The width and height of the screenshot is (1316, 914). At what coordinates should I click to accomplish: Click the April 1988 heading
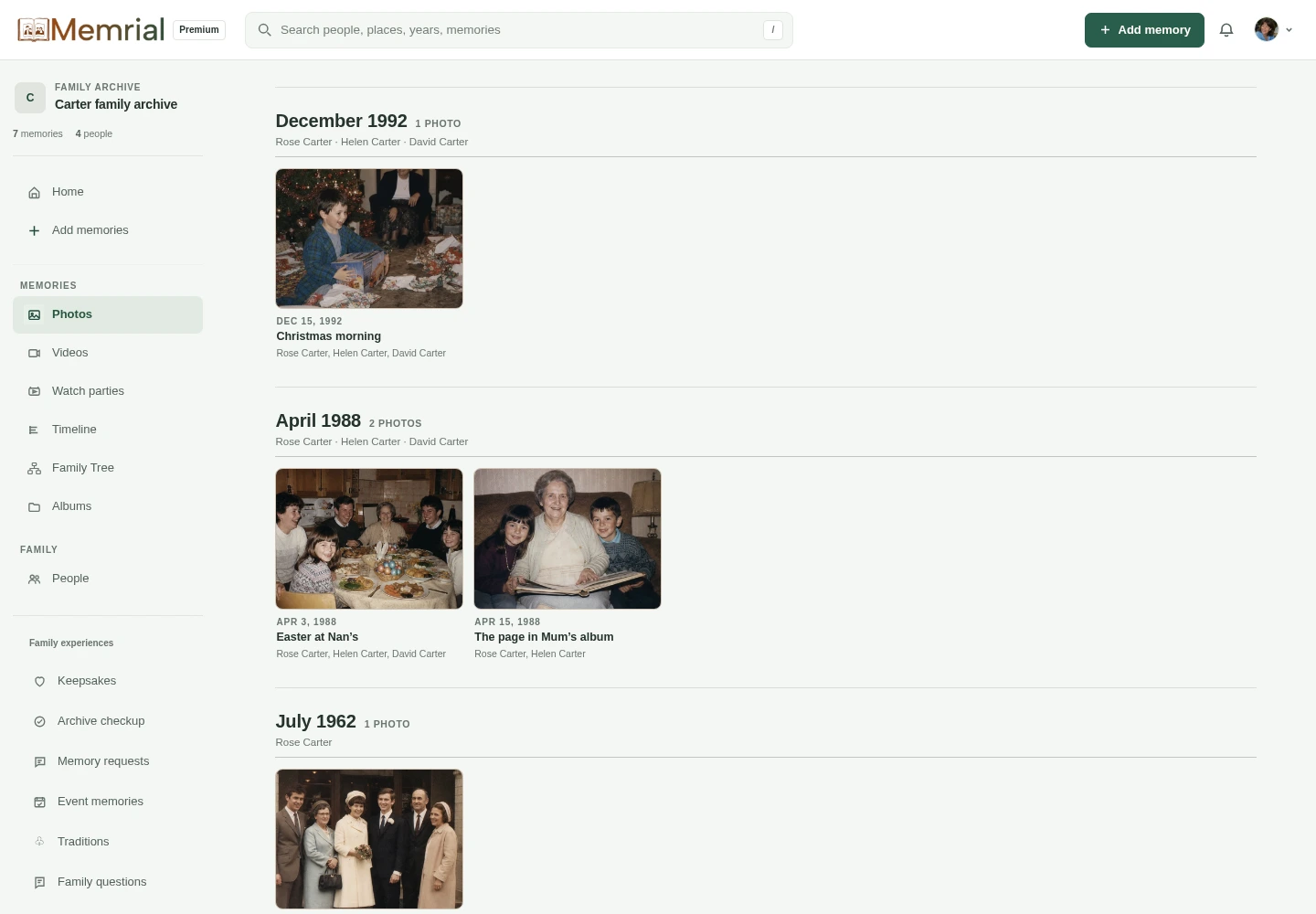[x=318, y=420]
